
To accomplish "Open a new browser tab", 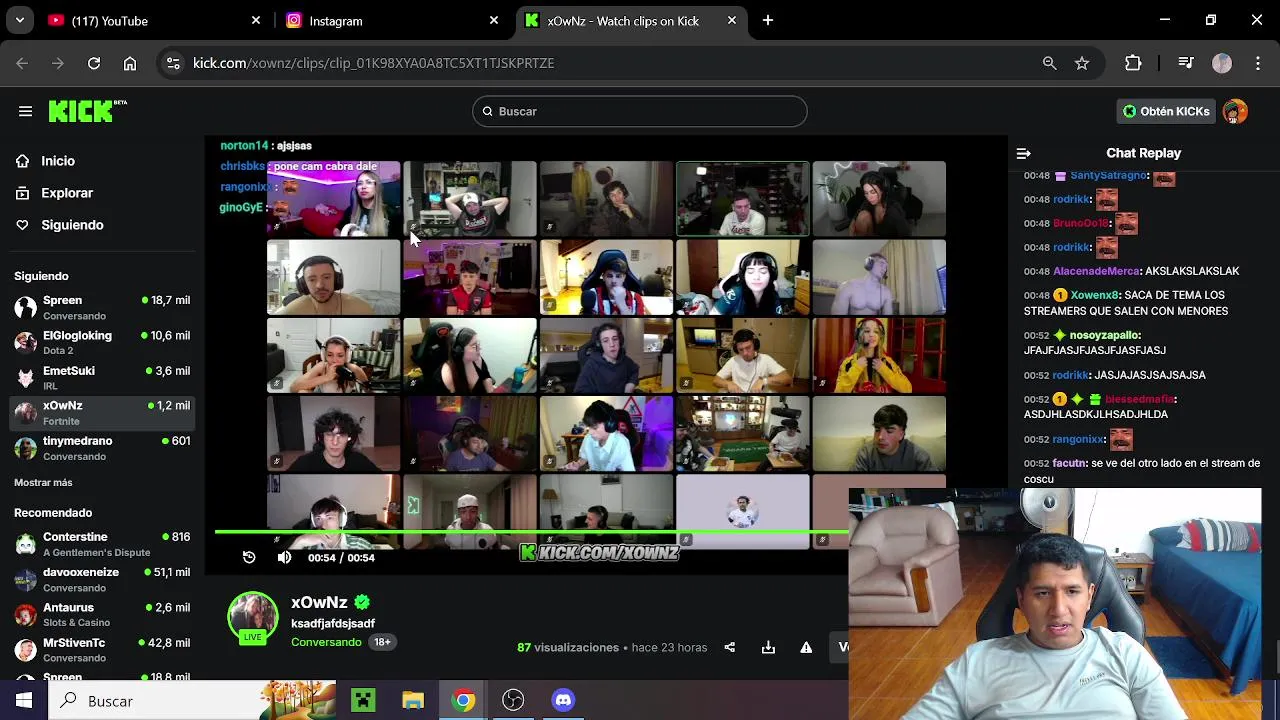I will (768, 20).
